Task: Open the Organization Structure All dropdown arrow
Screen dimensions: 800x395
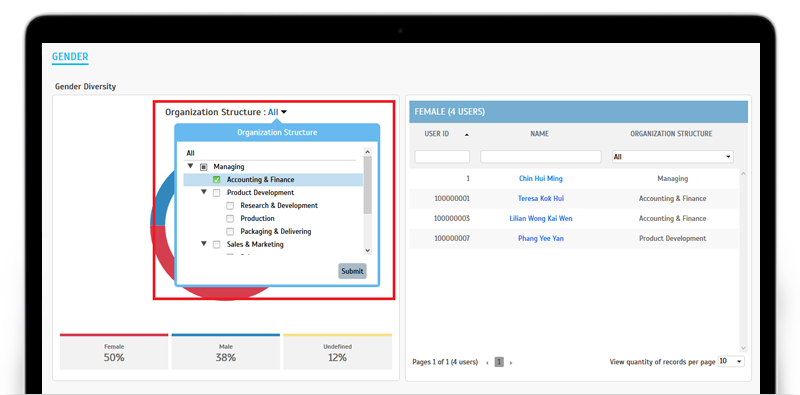Action: click(284, 112)
